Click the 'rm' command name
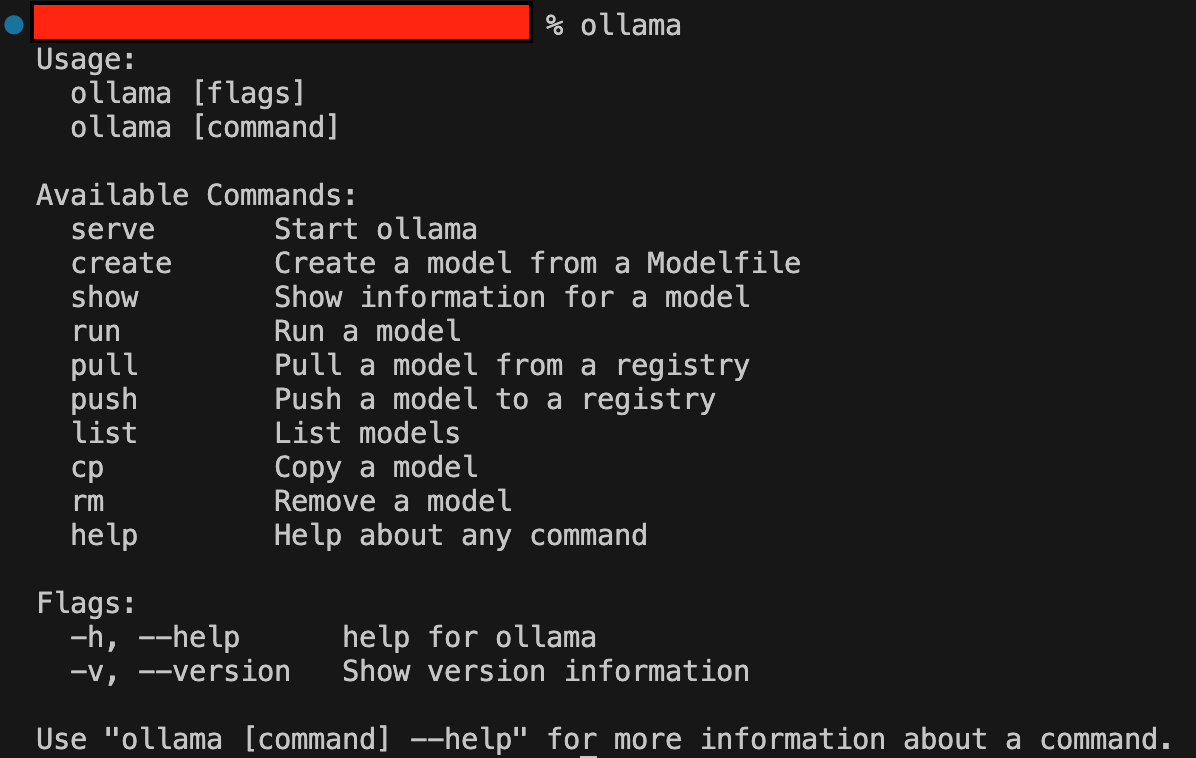The image size is (1196, 758). (87, 502)
